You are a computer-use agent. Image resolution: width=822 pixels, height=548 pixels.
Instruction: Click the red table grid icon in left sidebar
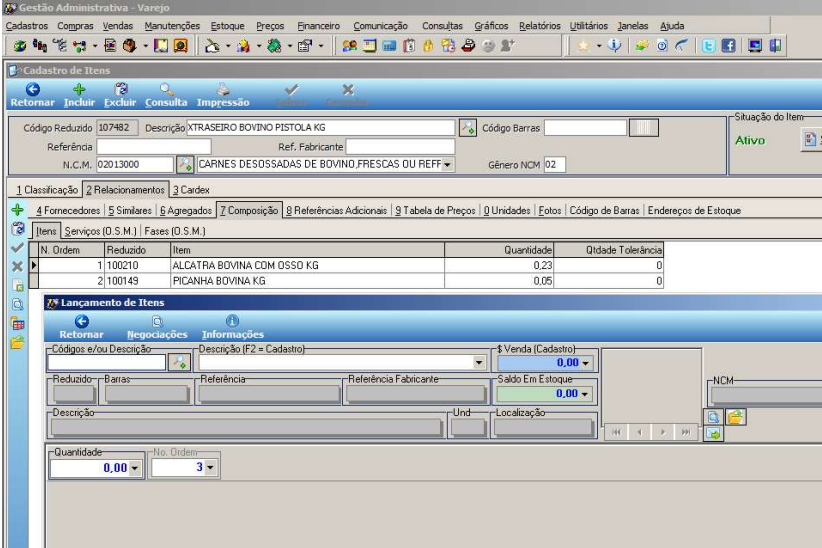17,324
